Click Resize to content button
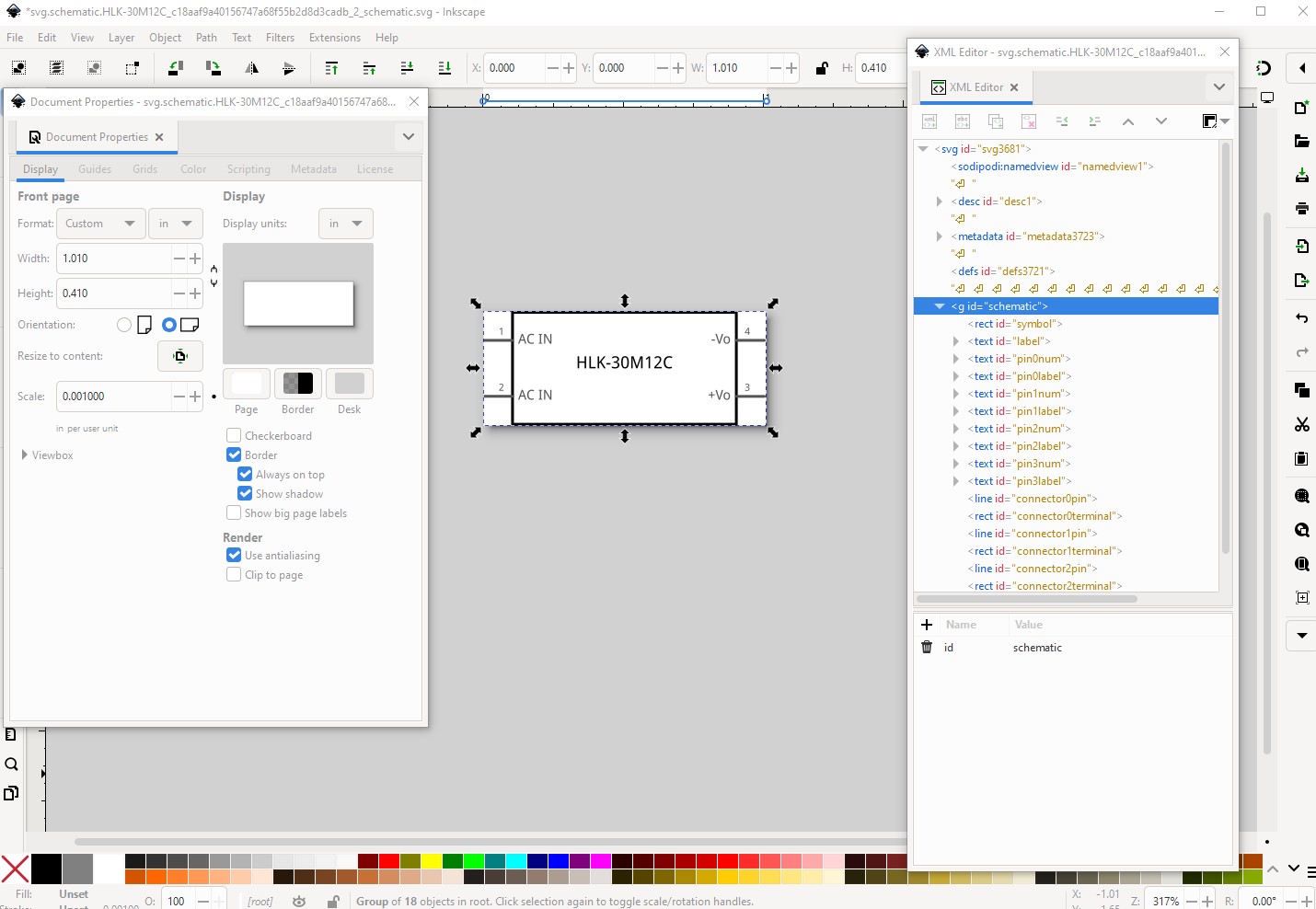Screen dimensions: 1316x909 click(180, 356)
